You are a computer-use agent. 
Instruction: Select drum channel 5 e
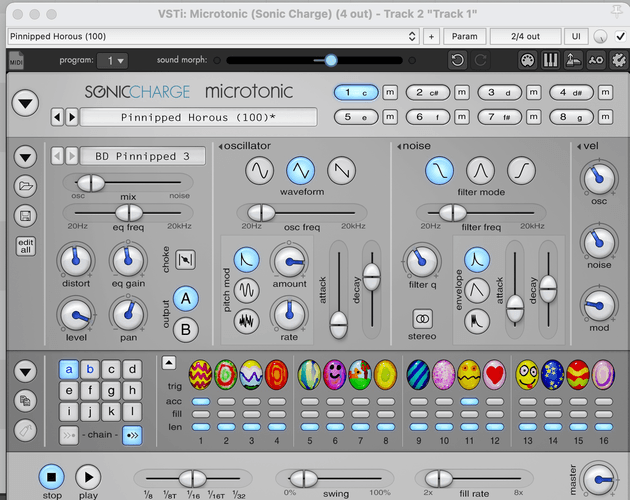coord(356,117)
